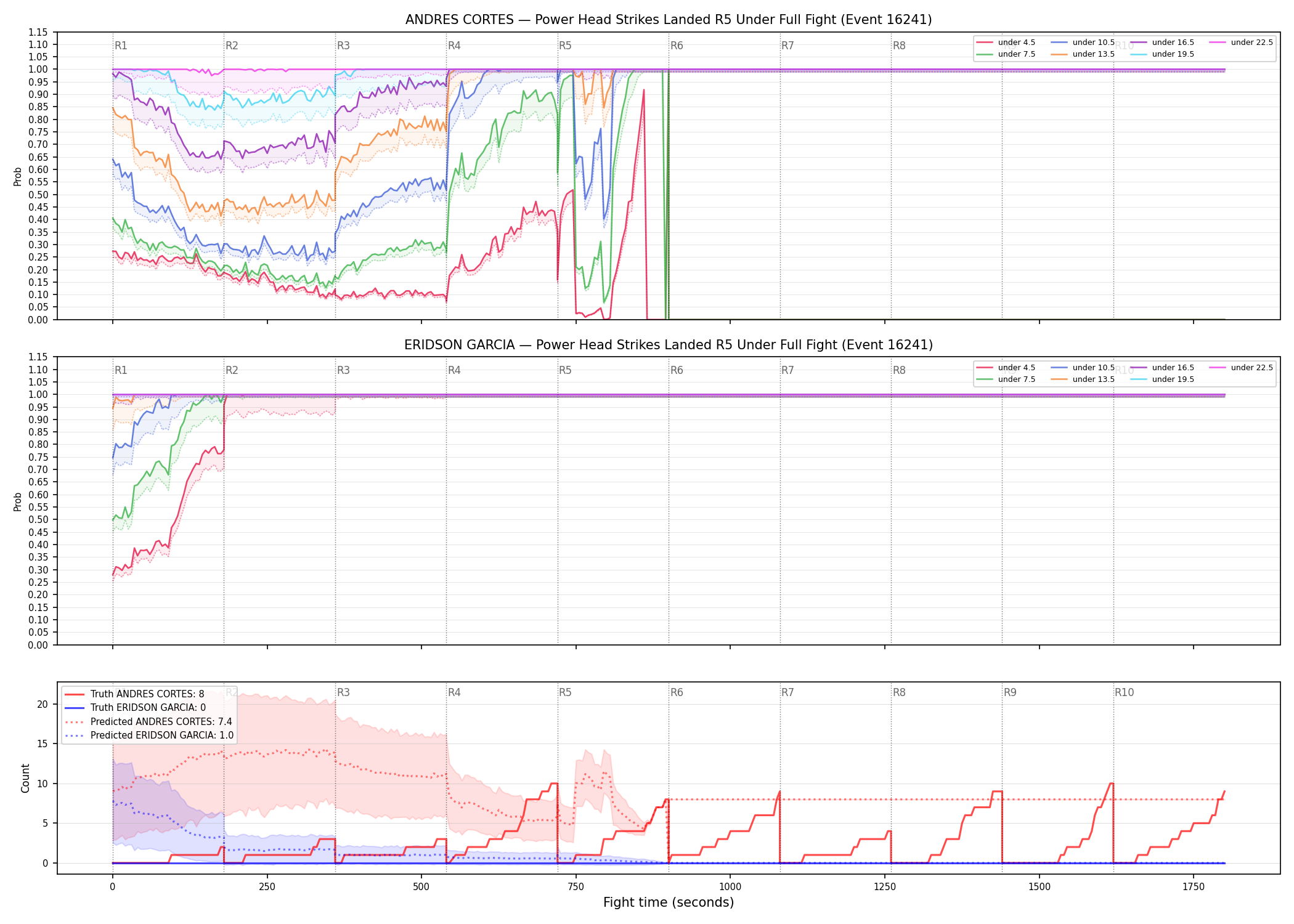Click the 'Count' y-axis label

(25, 778)
